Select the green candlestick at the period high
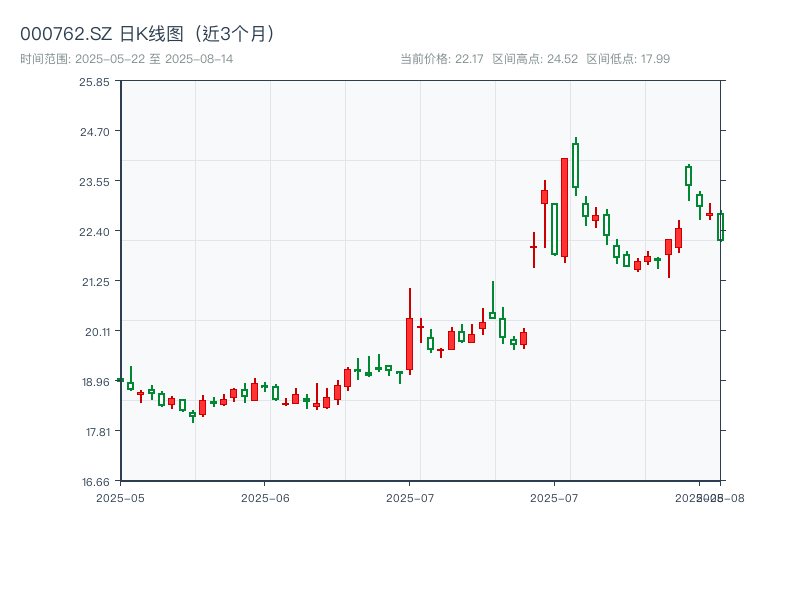 [x=575, y=165]
